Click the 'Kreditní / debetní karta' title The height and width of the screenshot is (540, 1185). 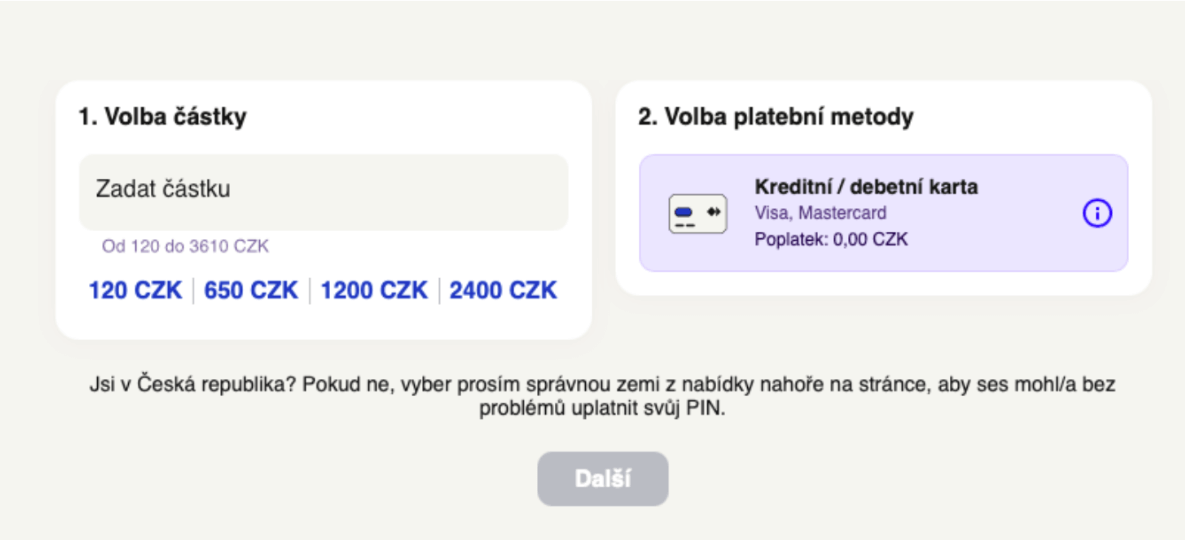coord(866,187)
